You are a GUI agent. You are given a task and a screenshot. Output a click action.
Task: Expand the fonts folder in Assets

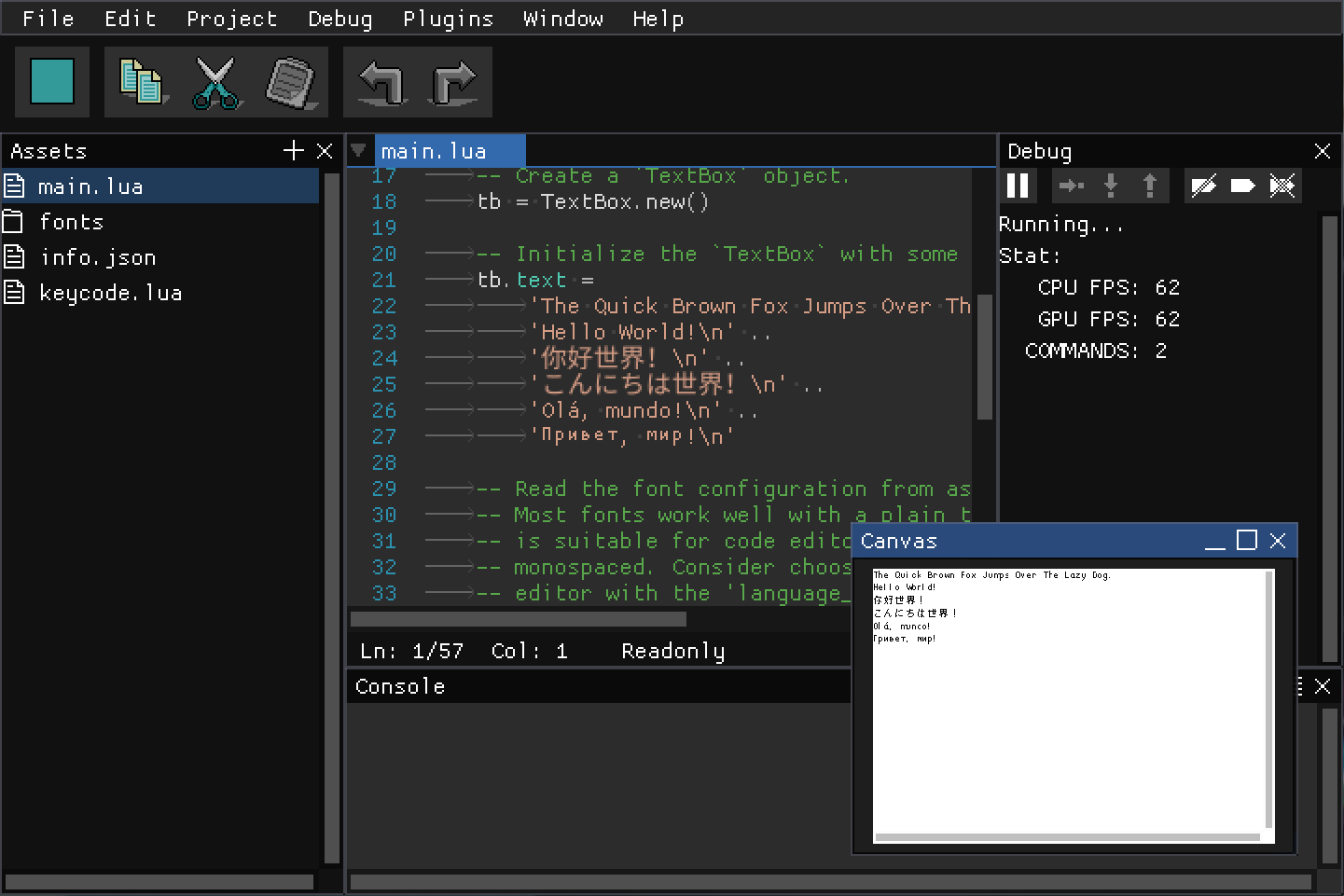[71, 222]
